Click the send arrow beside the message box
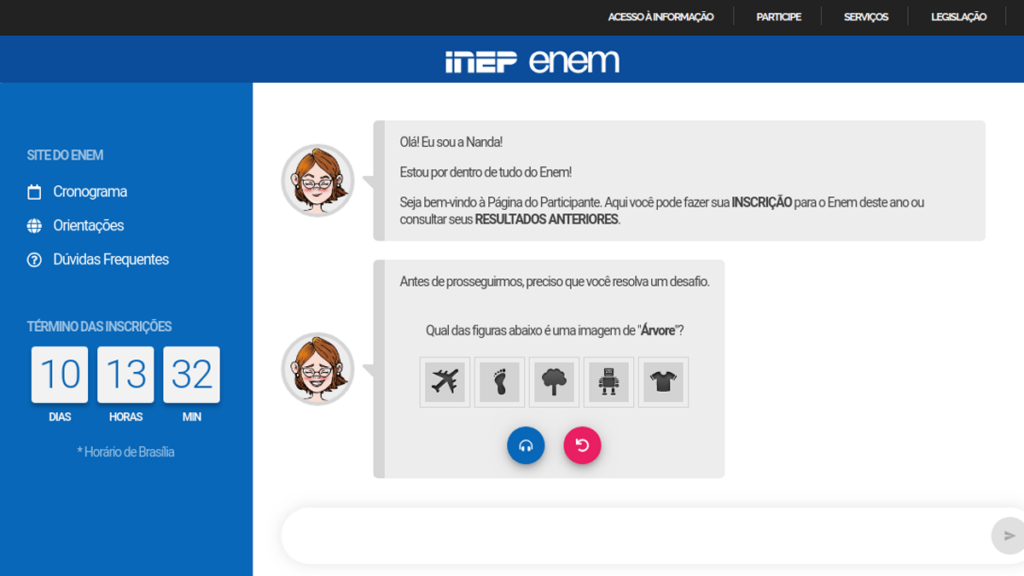1024x576 pixels. tap(1009, 536)
